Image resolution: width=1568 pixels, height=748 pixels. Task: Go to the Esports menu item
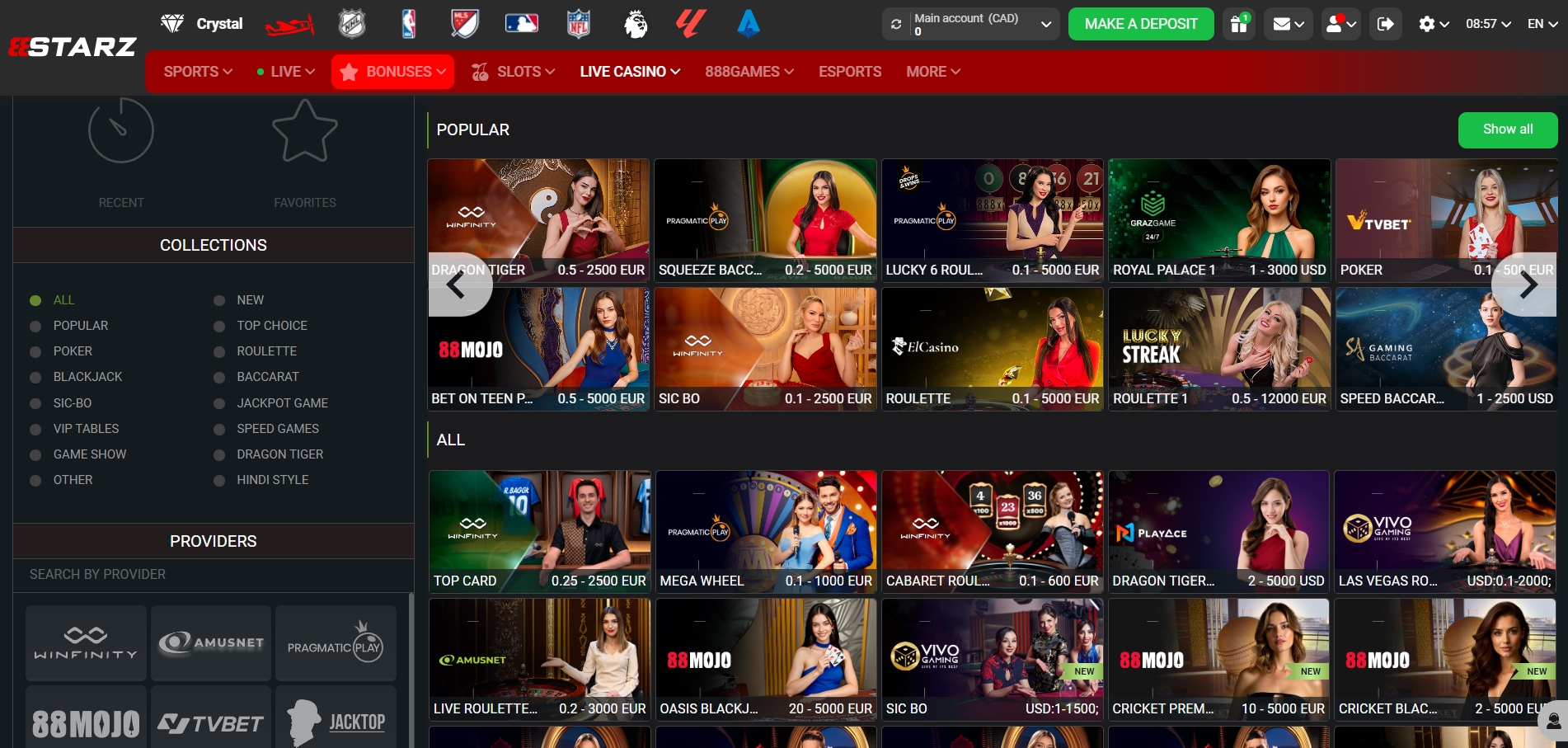coord(849,72)
